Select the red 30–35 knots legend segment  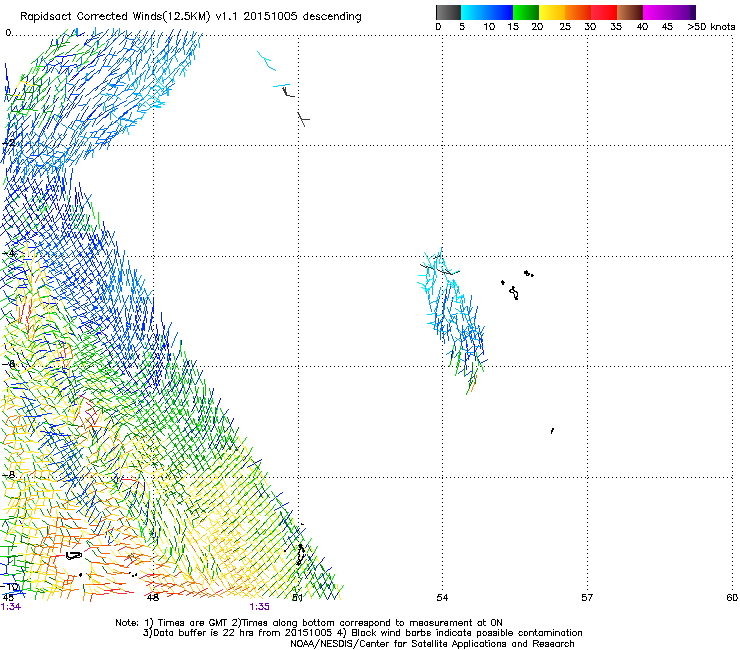[x=604, y=12]
